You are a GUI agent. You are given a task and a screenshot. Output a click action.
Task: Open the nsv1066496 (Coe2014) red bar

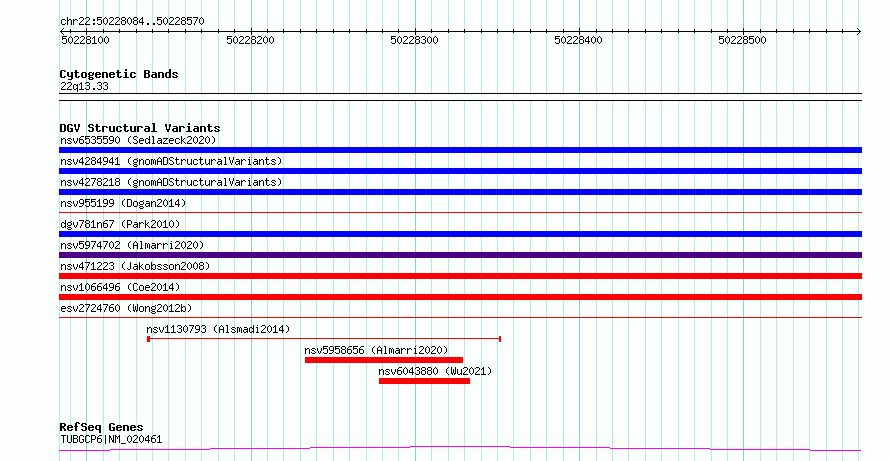460,297
